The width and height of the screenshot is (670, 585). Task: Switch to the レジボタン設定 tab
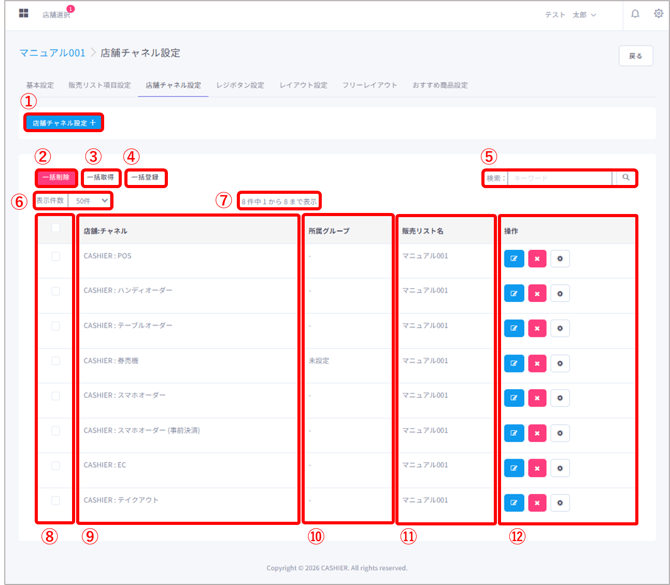point(240,85)
